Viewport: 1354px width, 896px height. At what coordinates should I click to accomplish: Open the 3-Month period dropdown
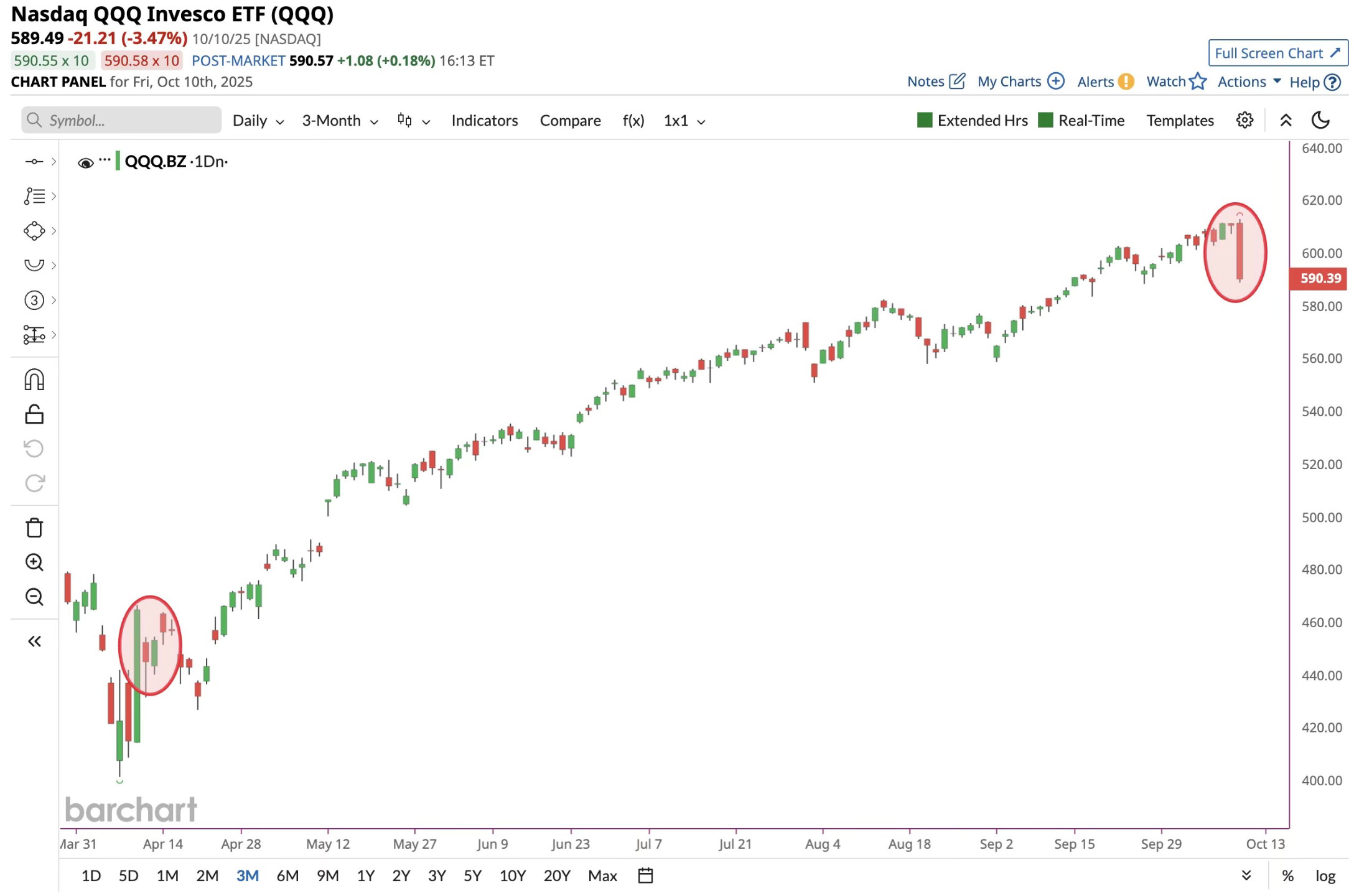[340, 121]
